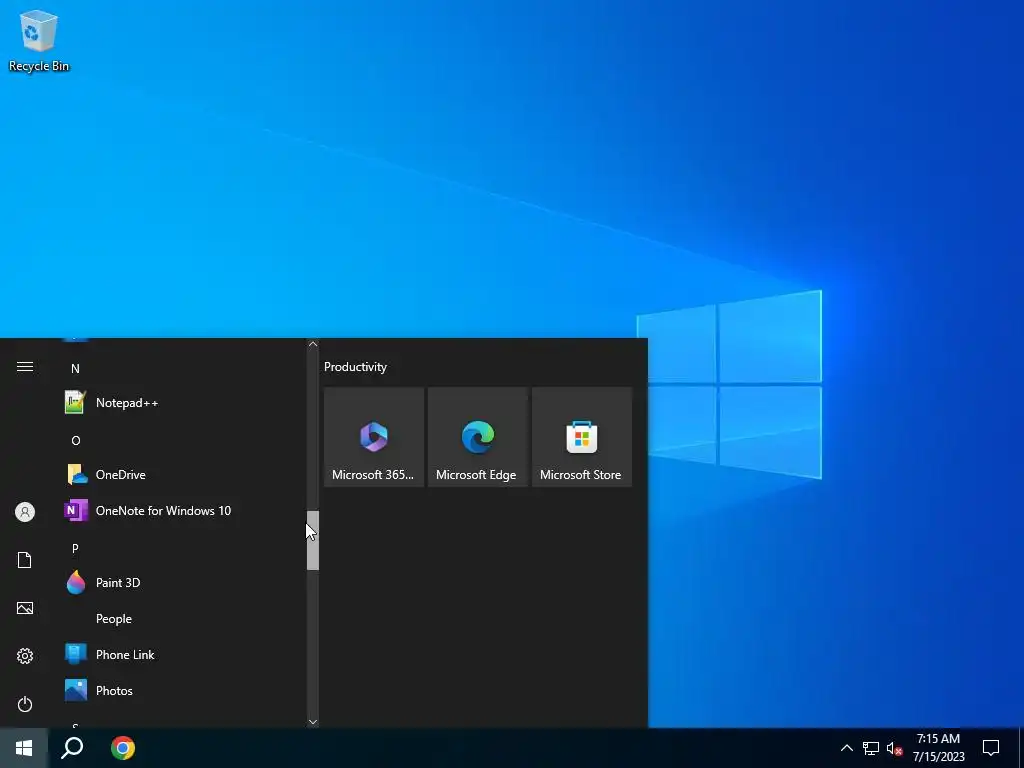Show hidden system tray icons
The height and width of the screenshot is (768, 1024).
pos(846,748)
